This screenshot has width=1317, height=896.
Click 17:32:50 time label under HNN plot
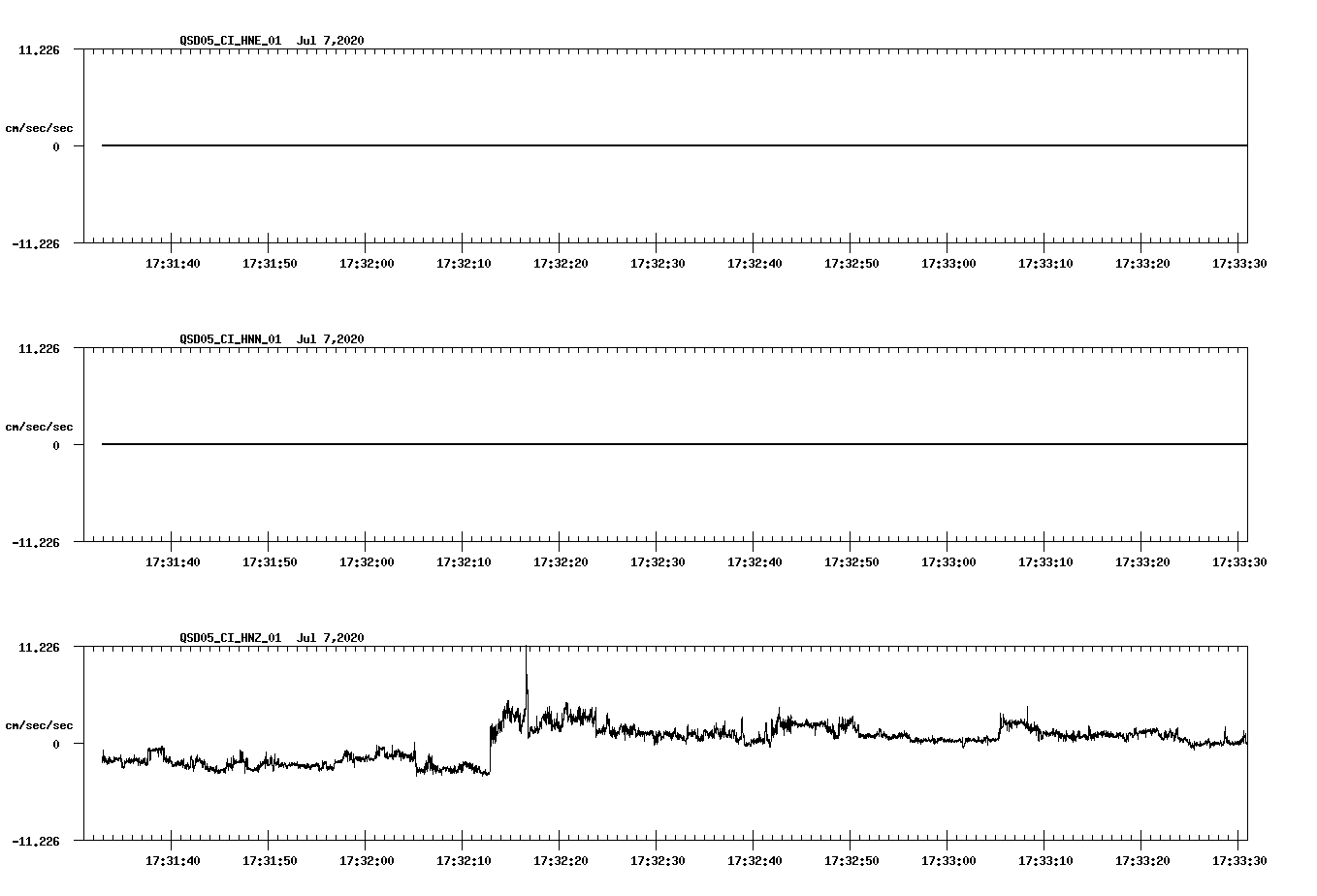(x=851, y=561)
